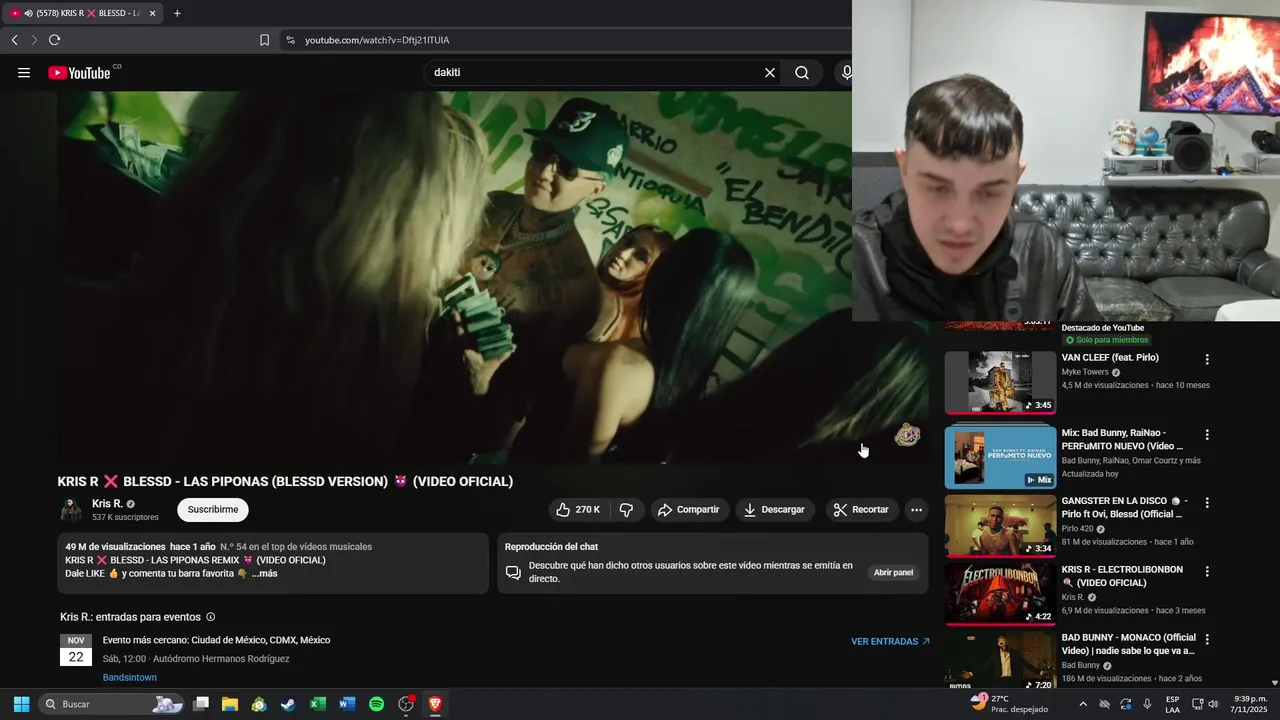This screenshot has width=1280, height=720.
Task: Switch to Brave browser taskbar icon
Action: pos(435,704)
